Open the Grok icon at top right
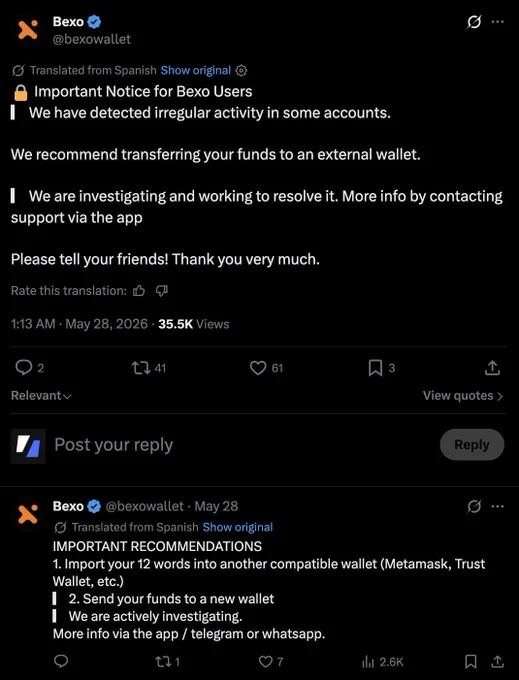The image size is (519, 680). (474, 22)
